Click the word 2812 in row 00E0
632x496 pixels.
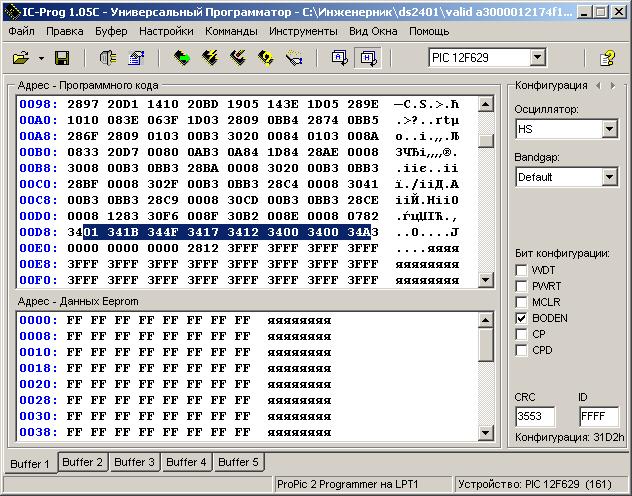tap(203, 248)
